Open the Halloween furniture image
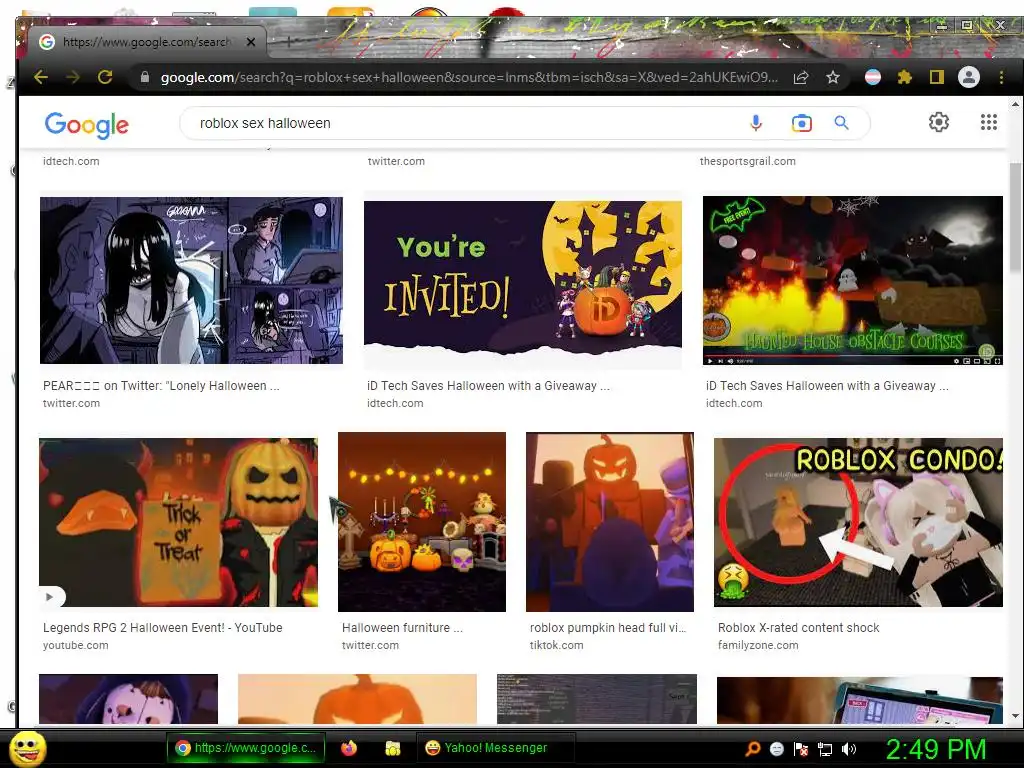 [422, 522]
